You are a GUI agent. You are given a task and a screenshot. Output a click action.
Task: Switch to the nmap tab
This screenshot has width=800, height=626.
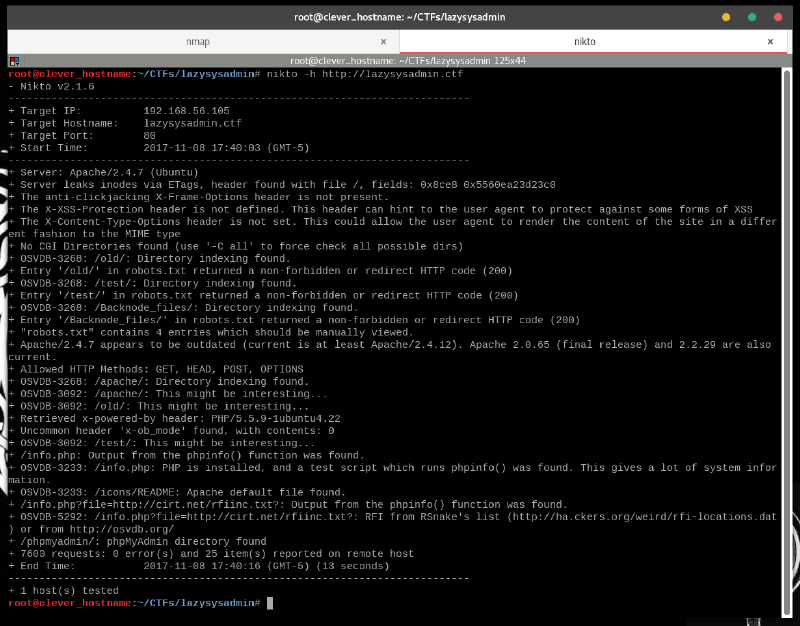tap(198, 42)
